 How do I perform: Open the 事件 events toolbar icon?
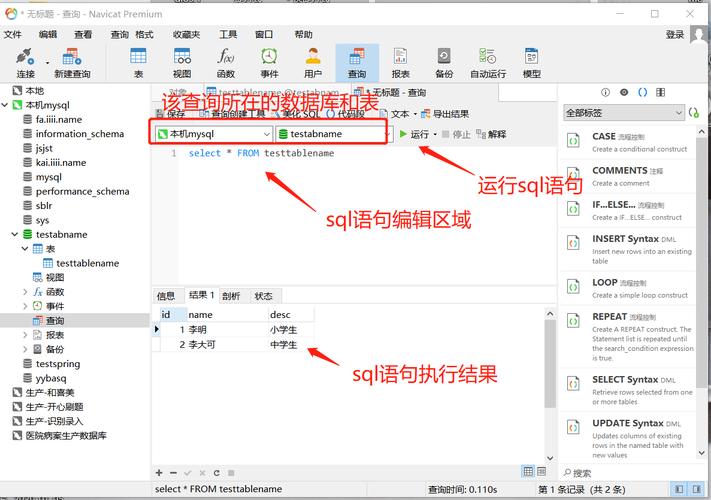269,63
